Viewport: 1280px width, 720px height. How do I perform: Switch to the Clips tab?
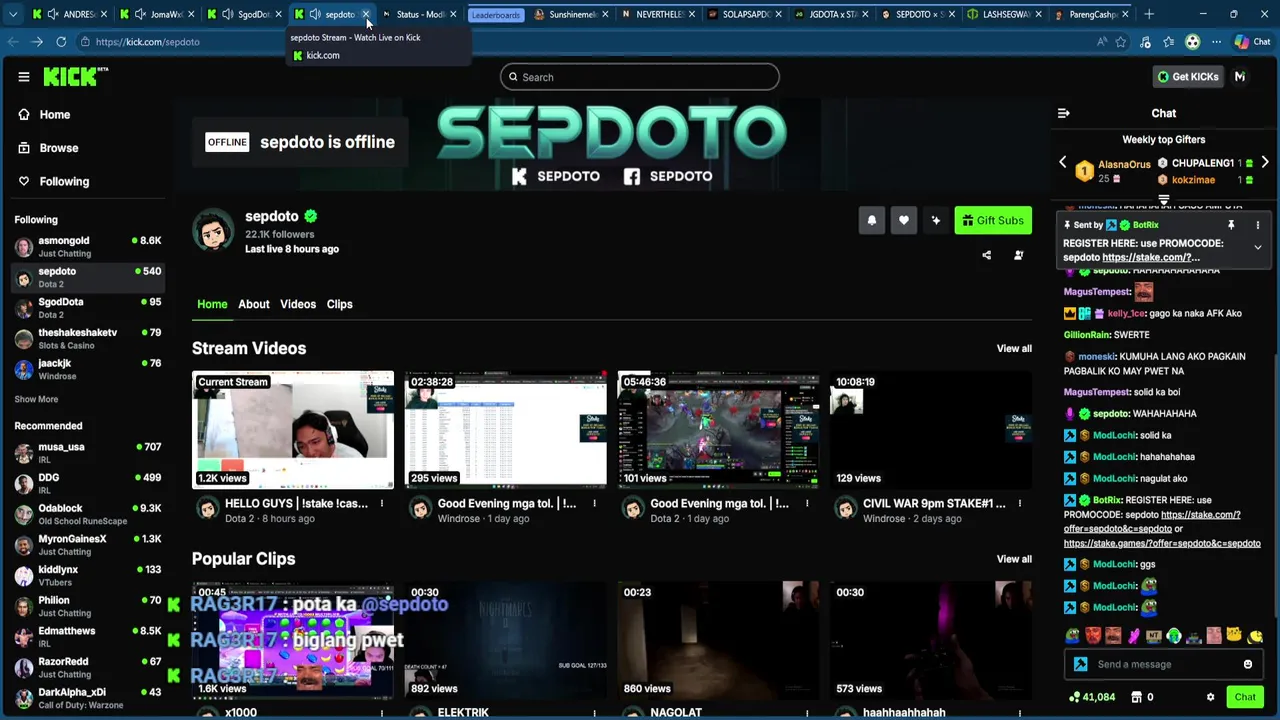coord(339,304)
